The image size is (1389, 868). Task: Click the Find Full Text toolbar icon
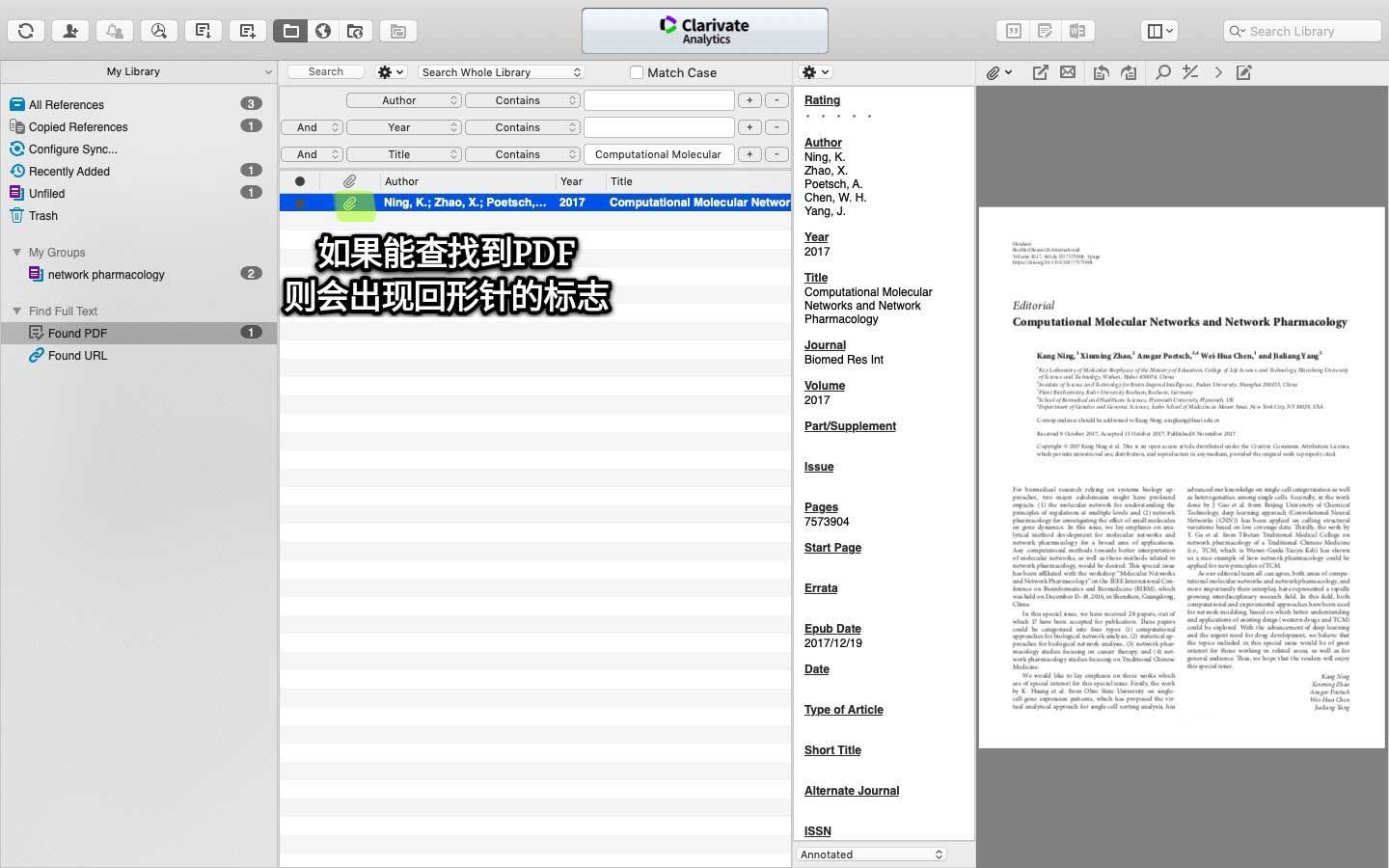click(x=159, y=31)
